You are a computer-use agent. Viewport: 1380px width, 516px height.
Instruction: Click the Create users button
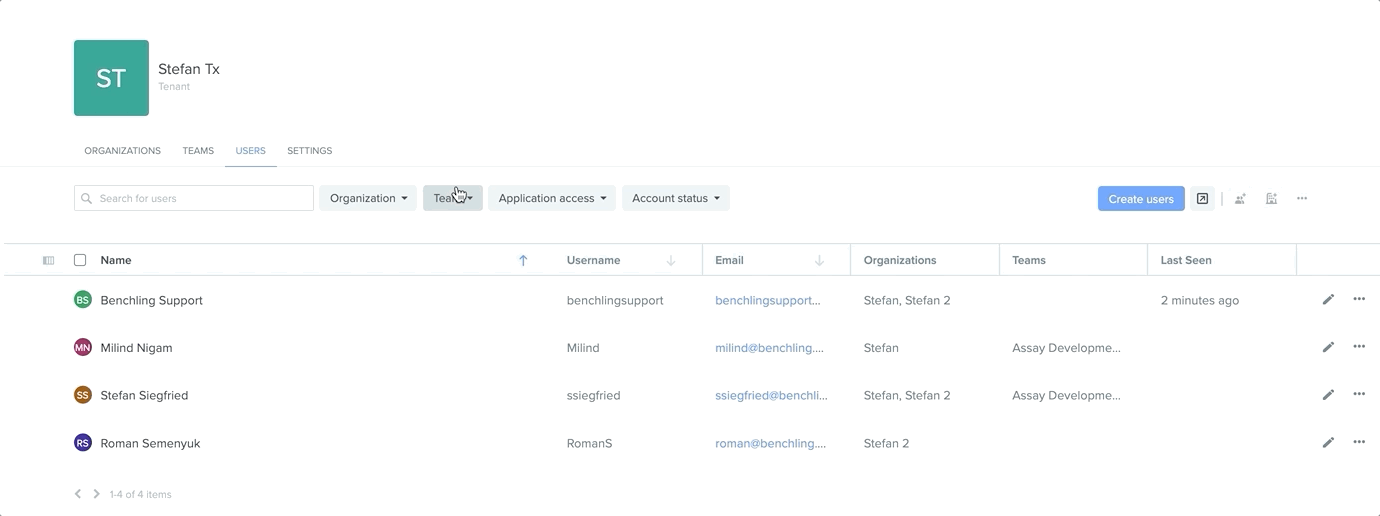[x=1141, y=199]
